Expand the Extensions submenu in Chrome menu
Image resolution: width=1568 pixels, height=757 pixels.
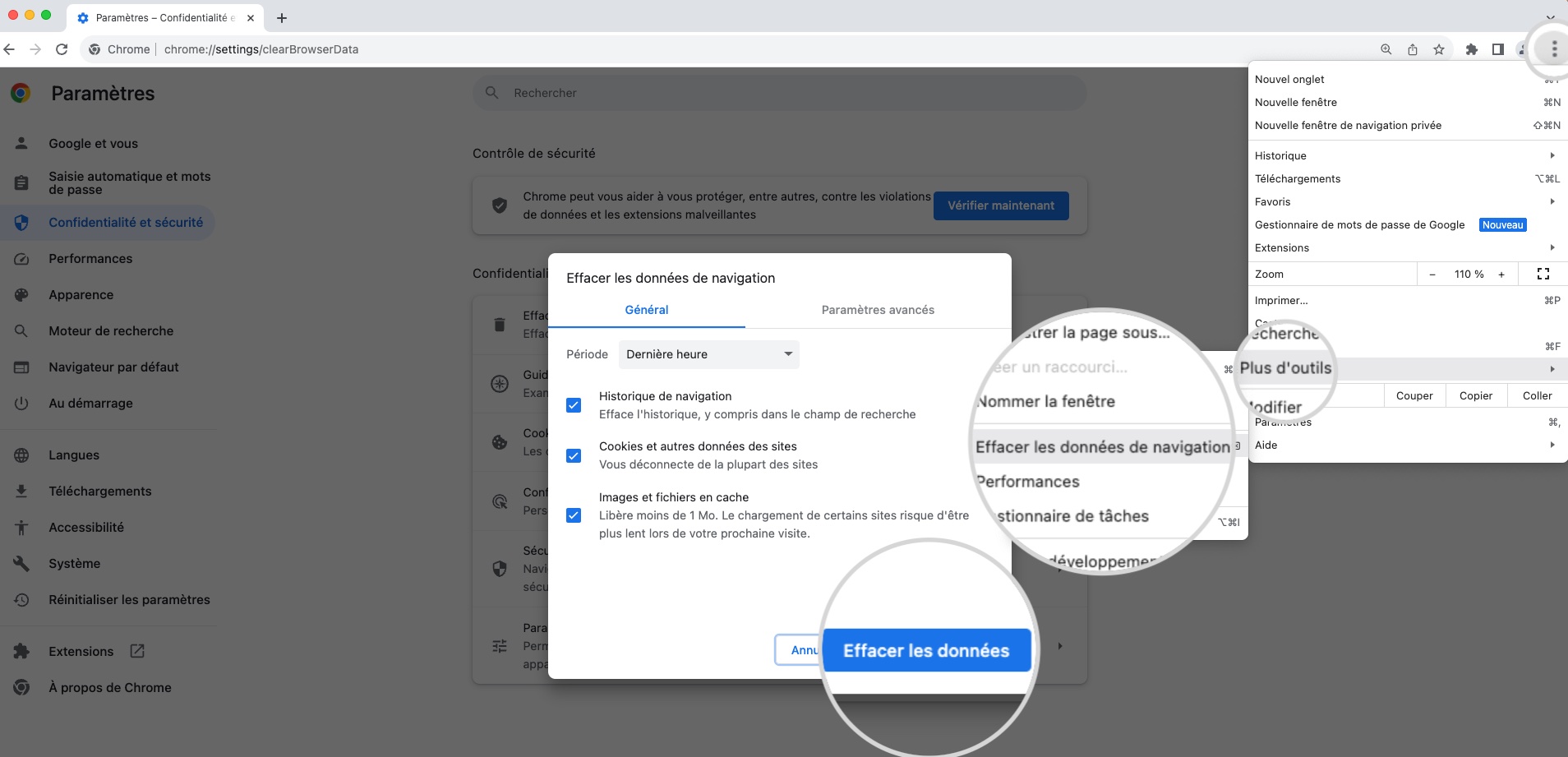(x=1408, y=247)
